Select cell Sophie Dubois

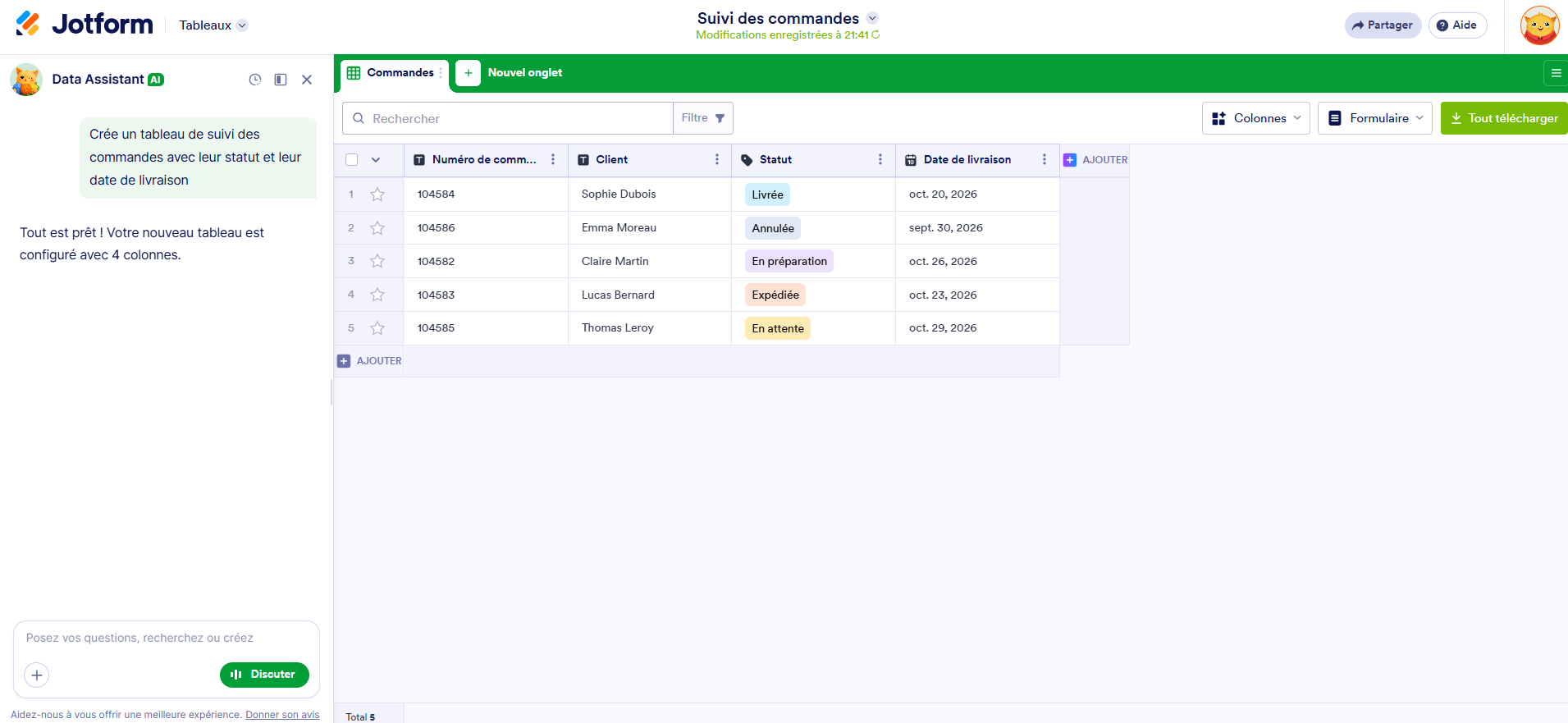650,194
